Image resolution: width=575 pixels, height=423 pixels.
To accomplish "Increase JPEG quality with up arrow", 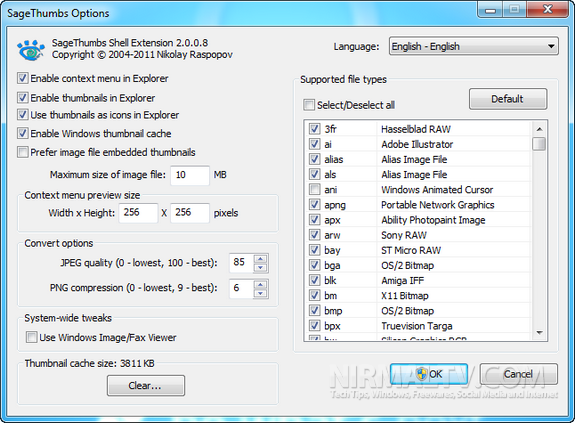I will click(260, 258).
